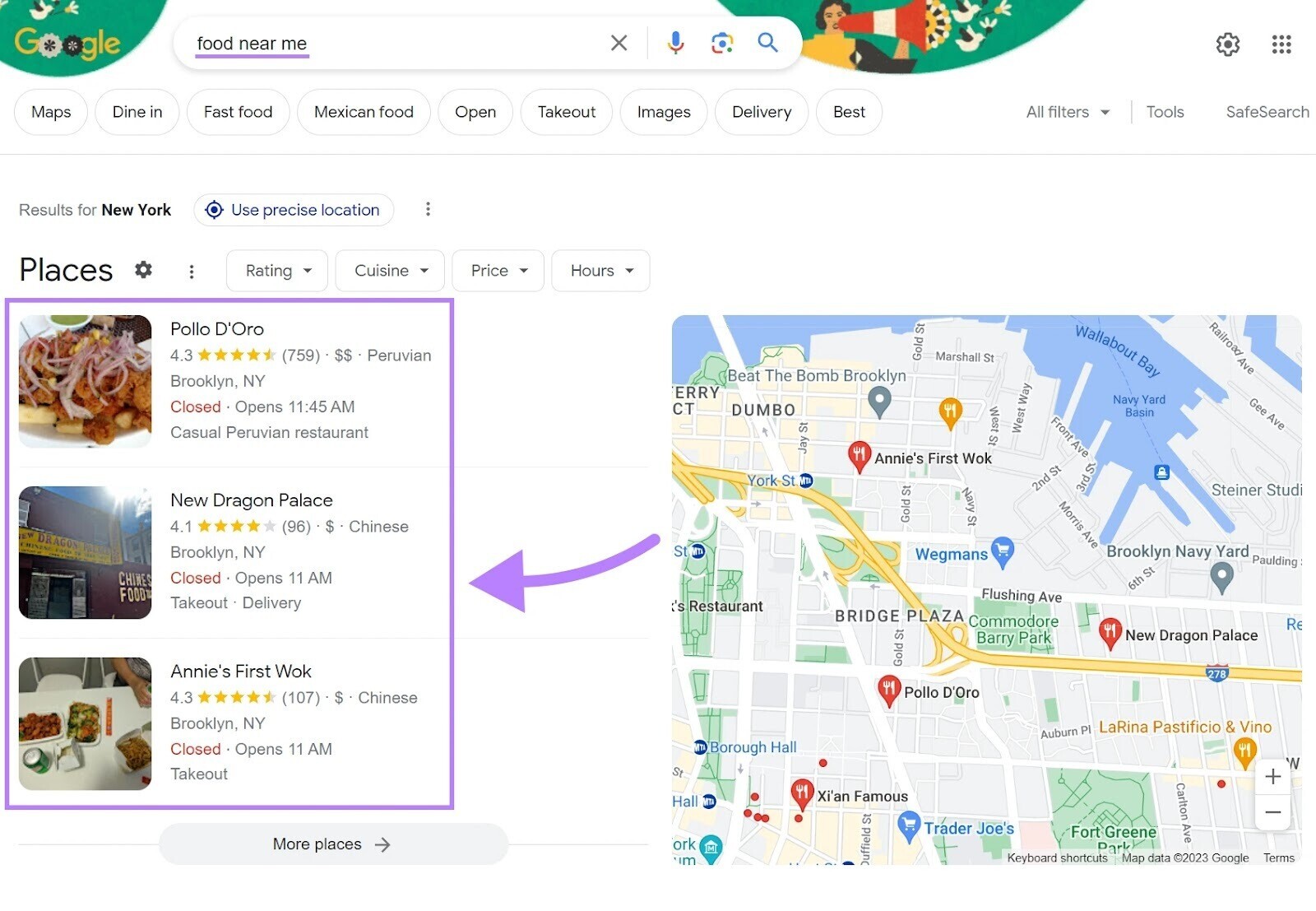This screenshot has height=911, width=1316.
Task: Expand the Cuisine filter dropdown
Action: coord(390,271)
